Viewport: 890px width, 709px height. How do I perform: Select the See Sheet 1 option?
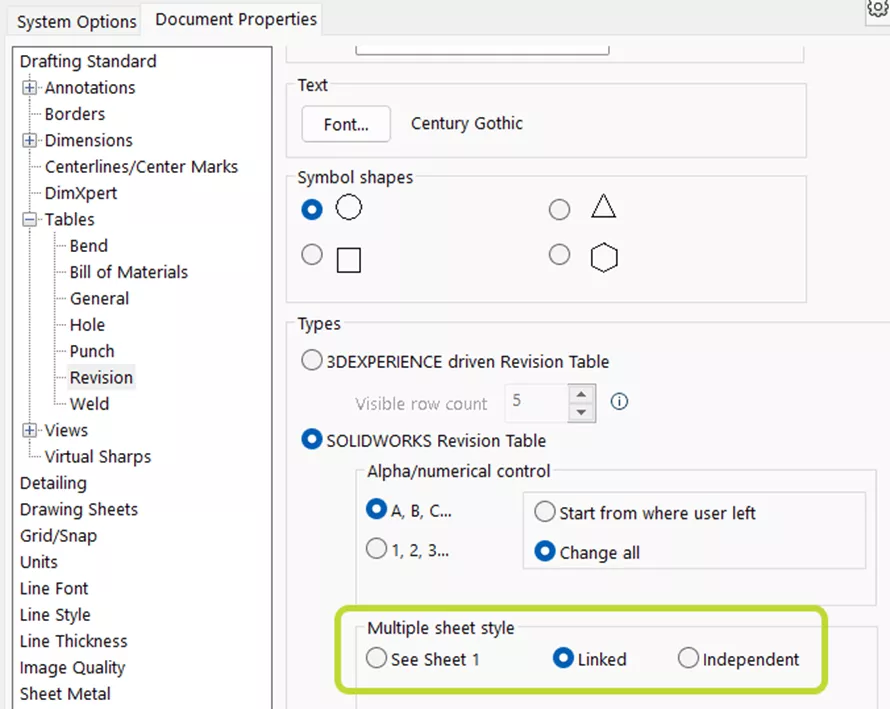376,658
